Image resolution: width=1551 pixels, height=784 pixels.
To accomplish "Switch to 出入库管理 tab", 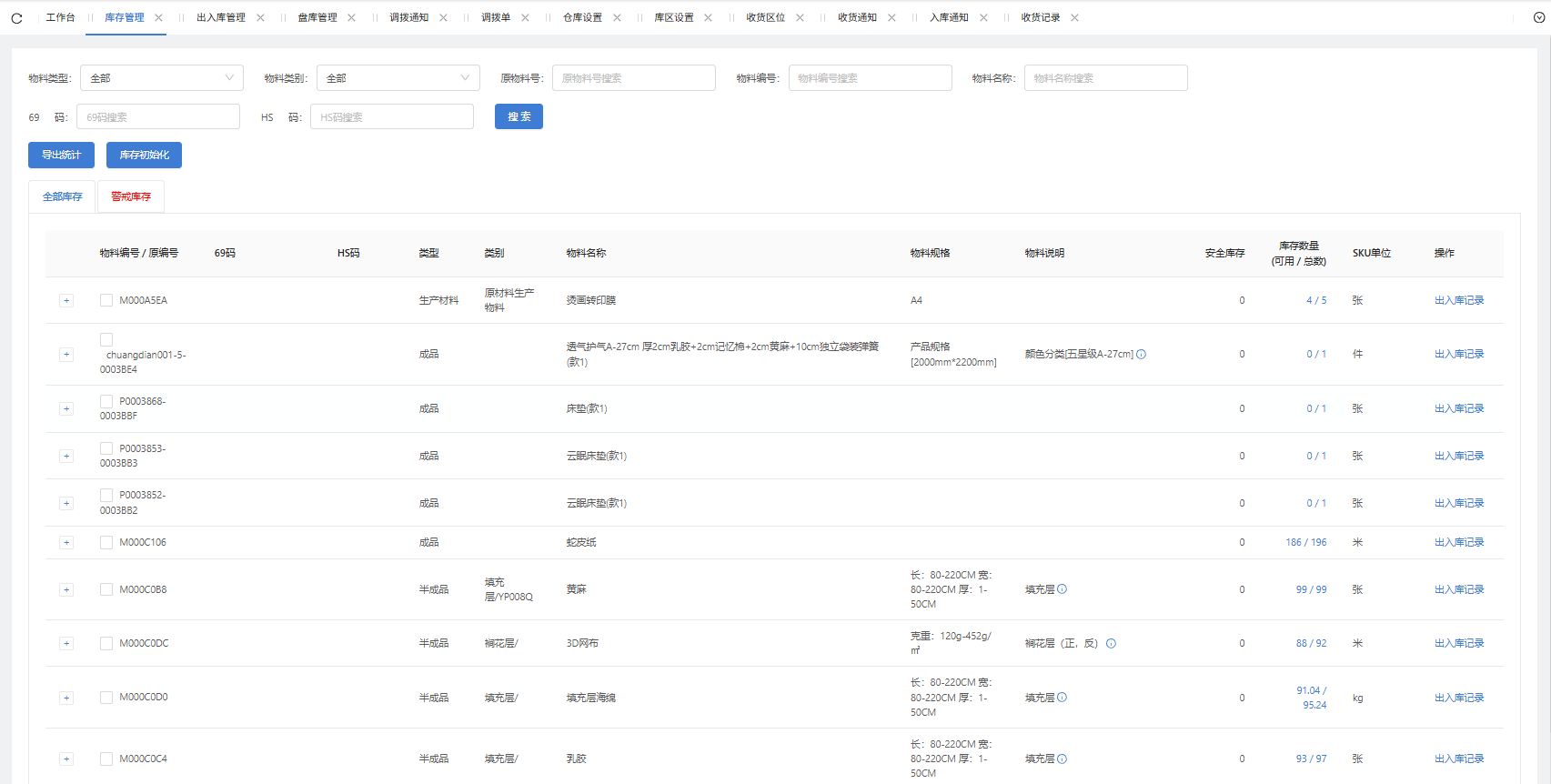I will coord(221,17).
